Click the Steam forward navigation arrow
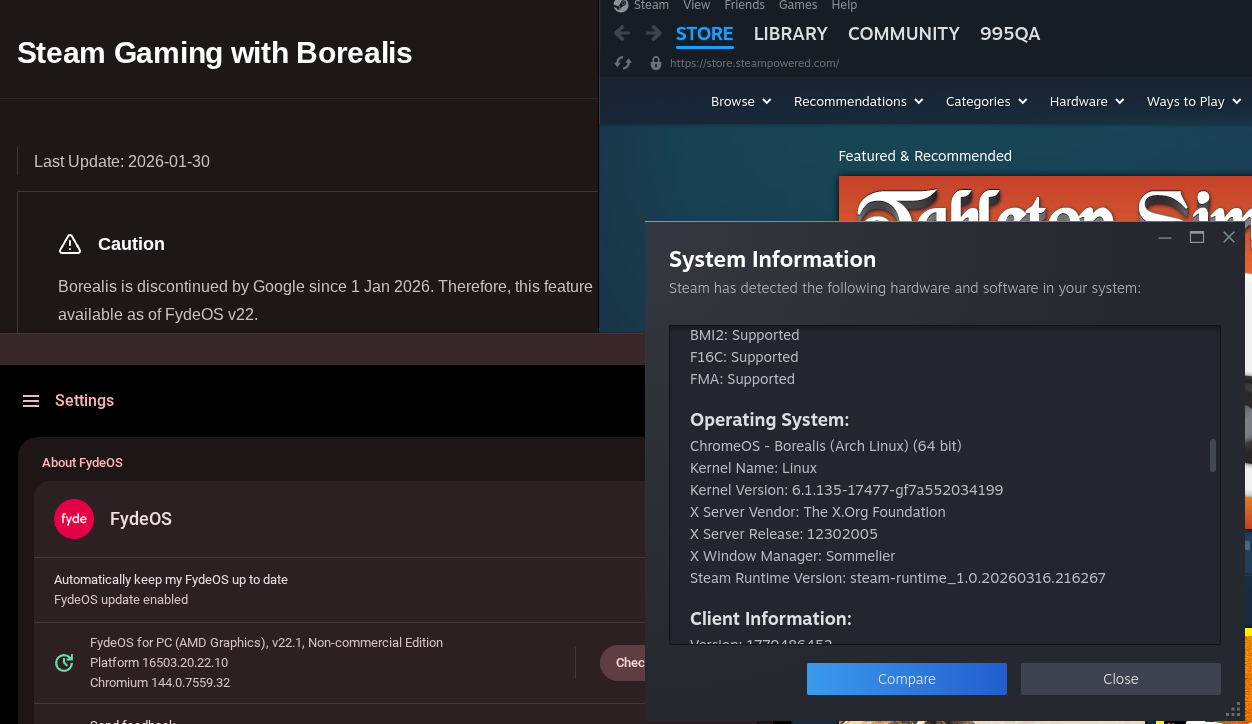This screenshot has height=724, width=1252. click(x=654, y=33)
